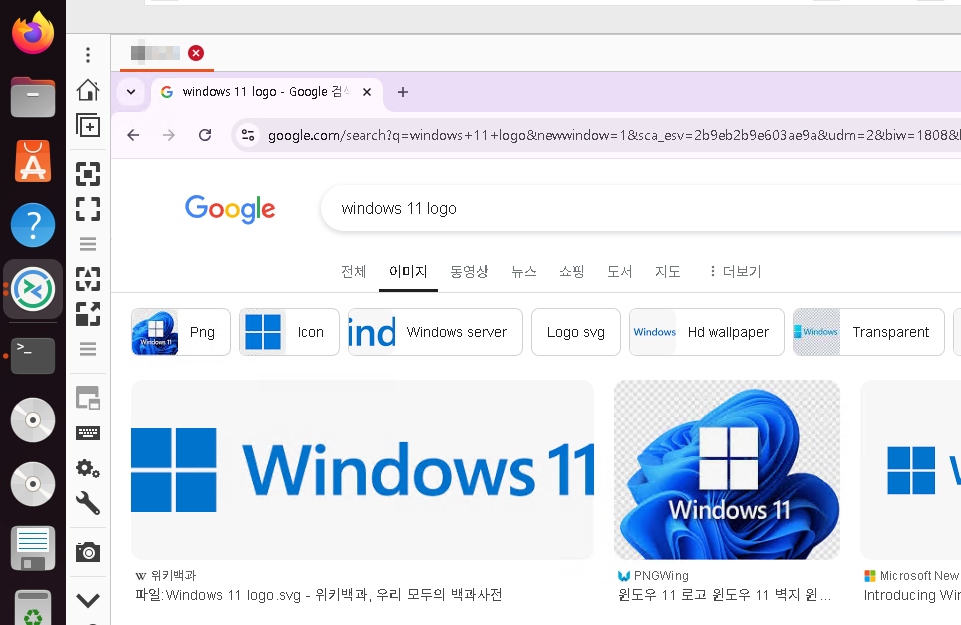This screenshot has height=625, width=961.
Task: Click the Remmina icon in the dock
Action: (32, 289)
